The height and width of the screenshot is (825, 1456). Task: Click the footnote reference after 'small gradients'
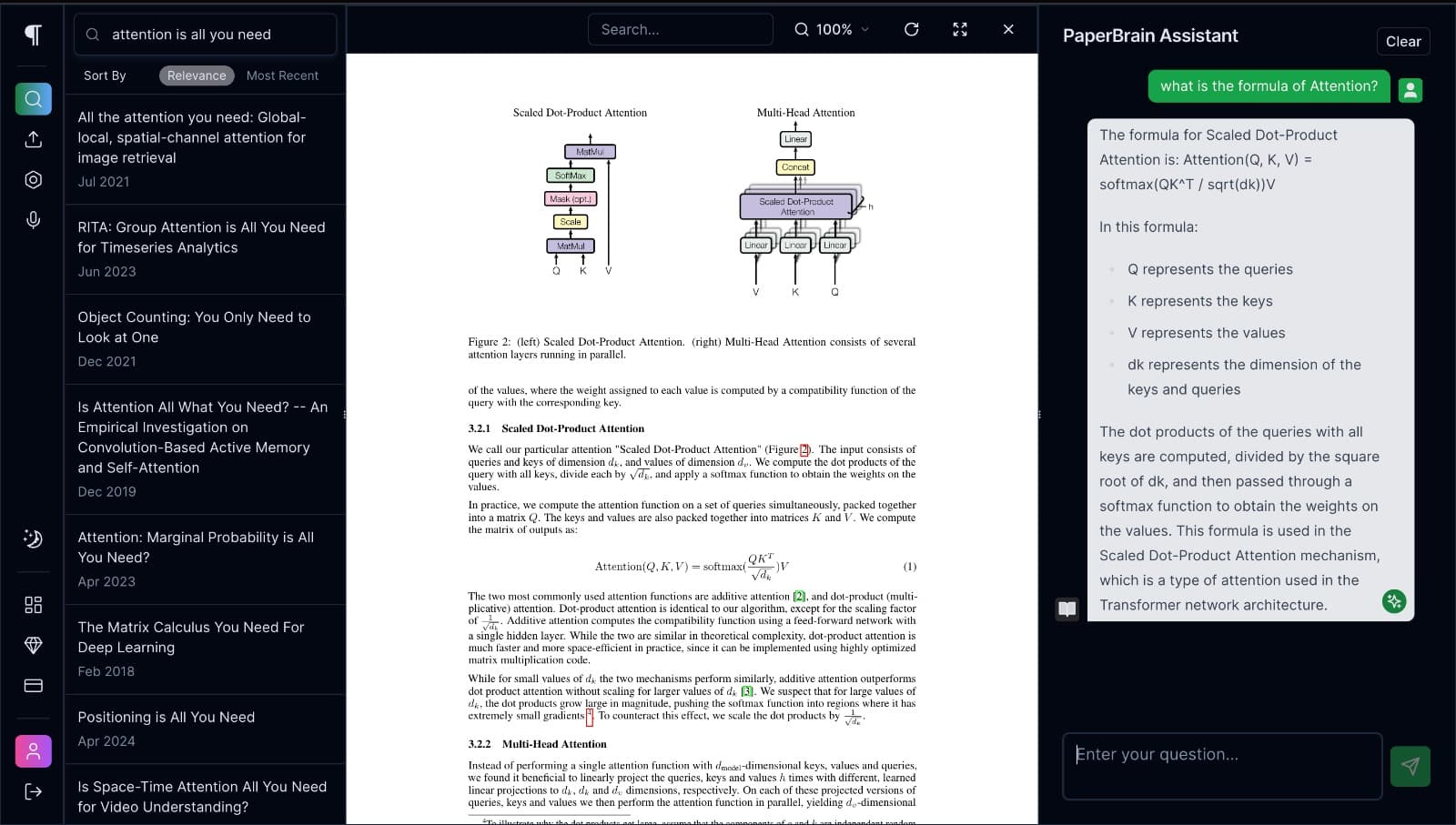590,717
